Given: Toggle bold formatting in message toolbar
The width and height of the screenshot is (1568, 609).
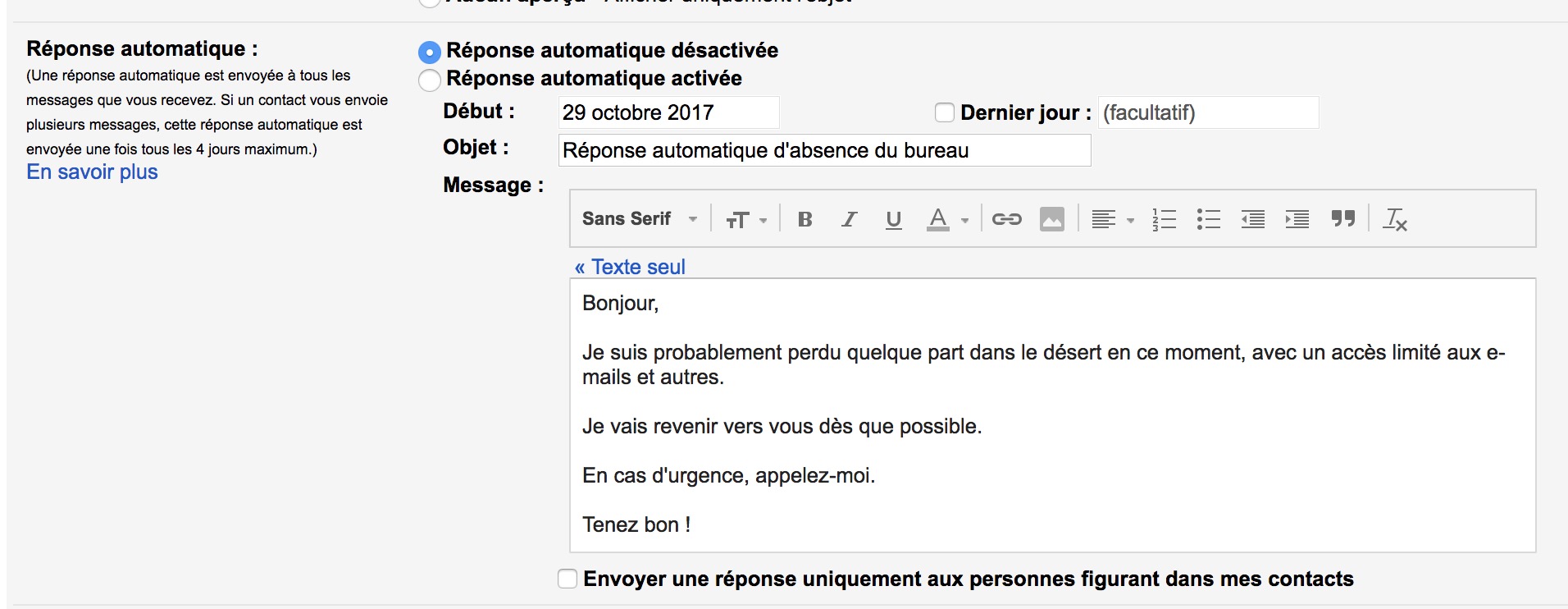Looking at the screenshot, I should click(x=805, y=219).
